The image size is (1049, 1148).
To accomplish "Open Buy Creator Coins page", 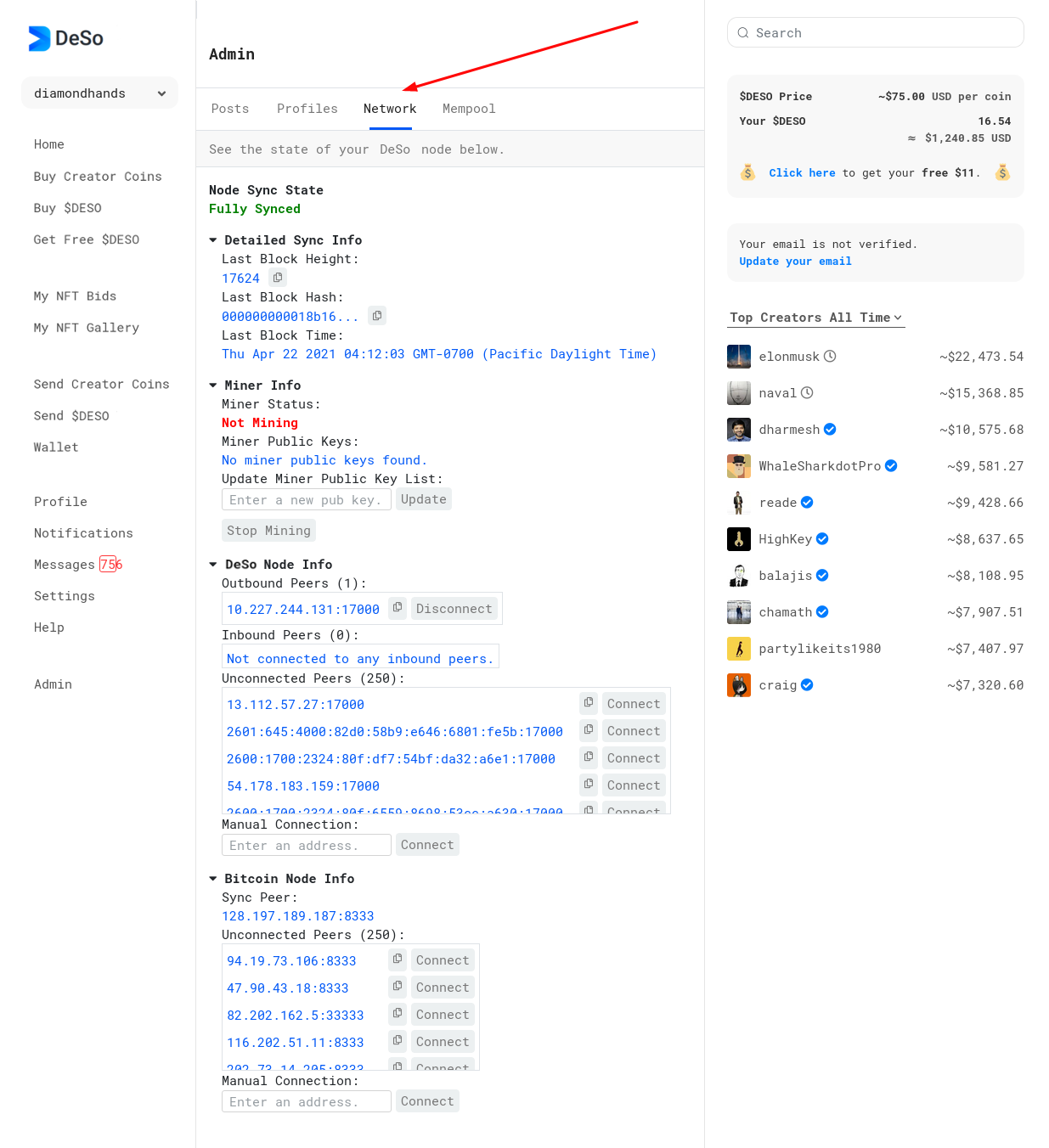I will (x=98, y=177).
